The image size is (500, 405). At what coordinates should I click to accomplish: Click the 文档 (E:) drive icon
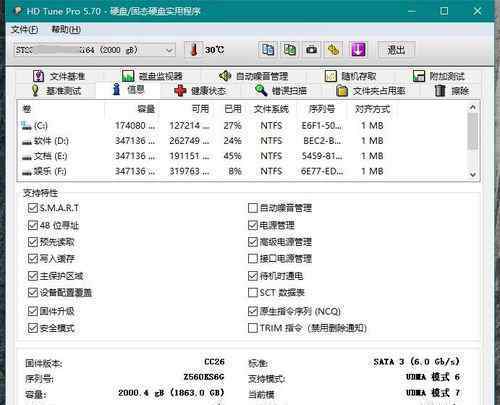pos(27,157)
